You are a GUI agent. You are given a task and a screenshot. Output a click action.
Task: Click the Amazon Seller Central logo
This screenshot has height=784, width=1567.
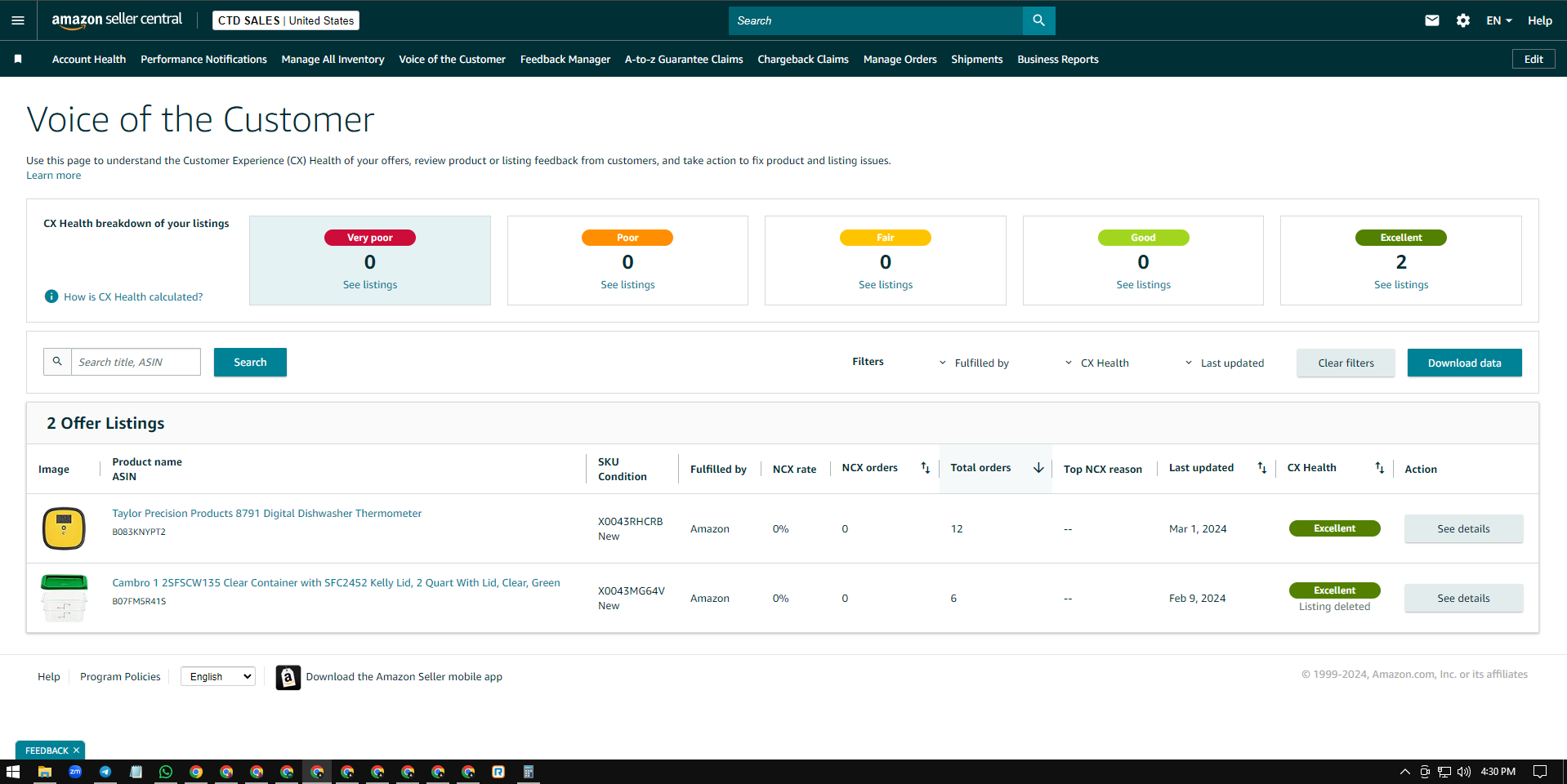[x=117, y=20]
